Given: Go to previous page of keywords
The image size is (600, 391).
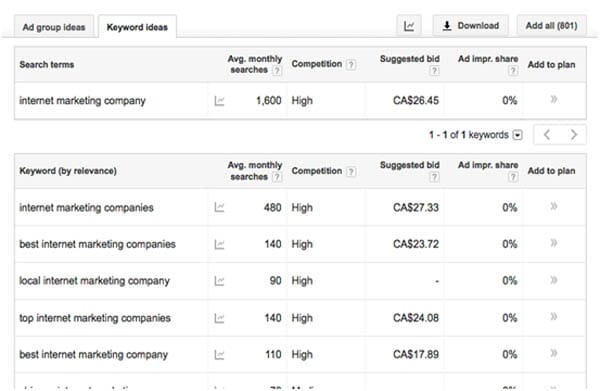Looking at the screenshot, I should 547,135.
